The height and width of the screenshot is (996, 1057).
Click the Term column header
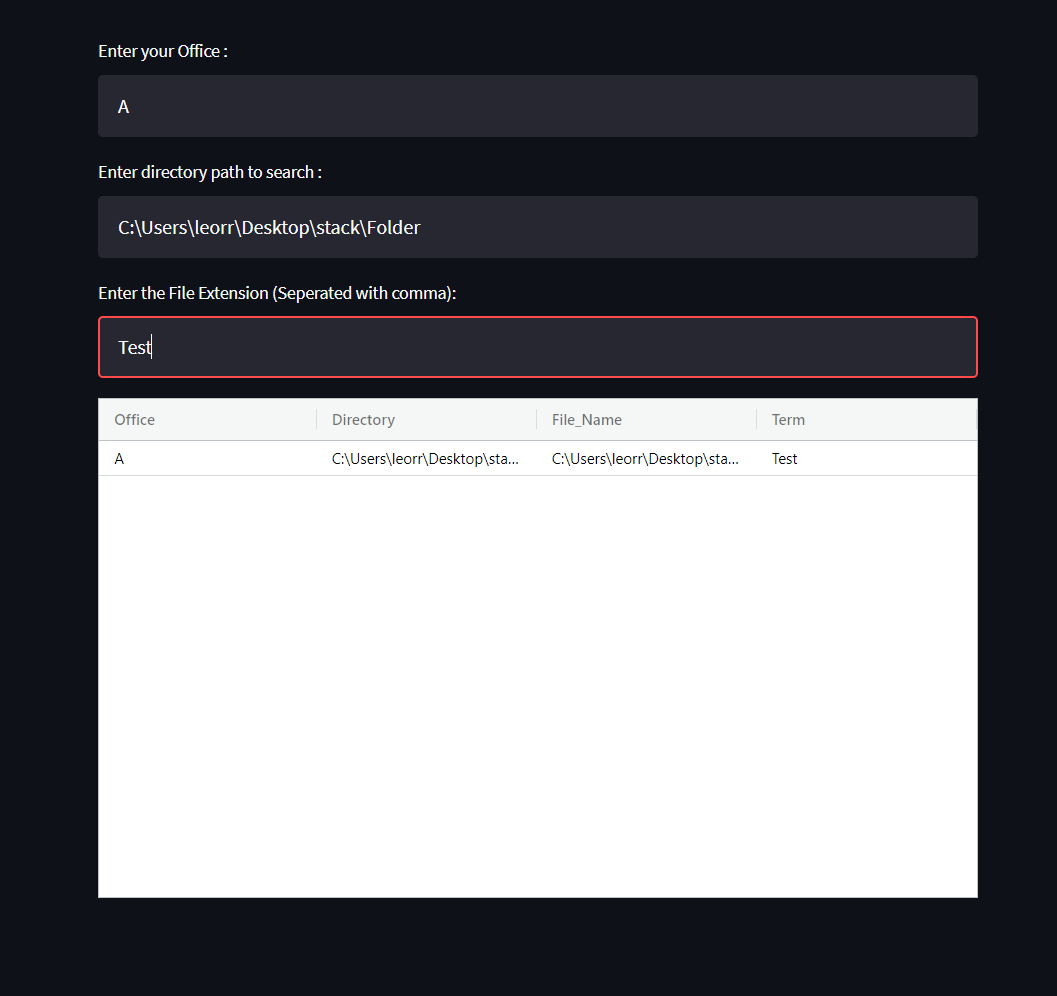tap(866, 420)
